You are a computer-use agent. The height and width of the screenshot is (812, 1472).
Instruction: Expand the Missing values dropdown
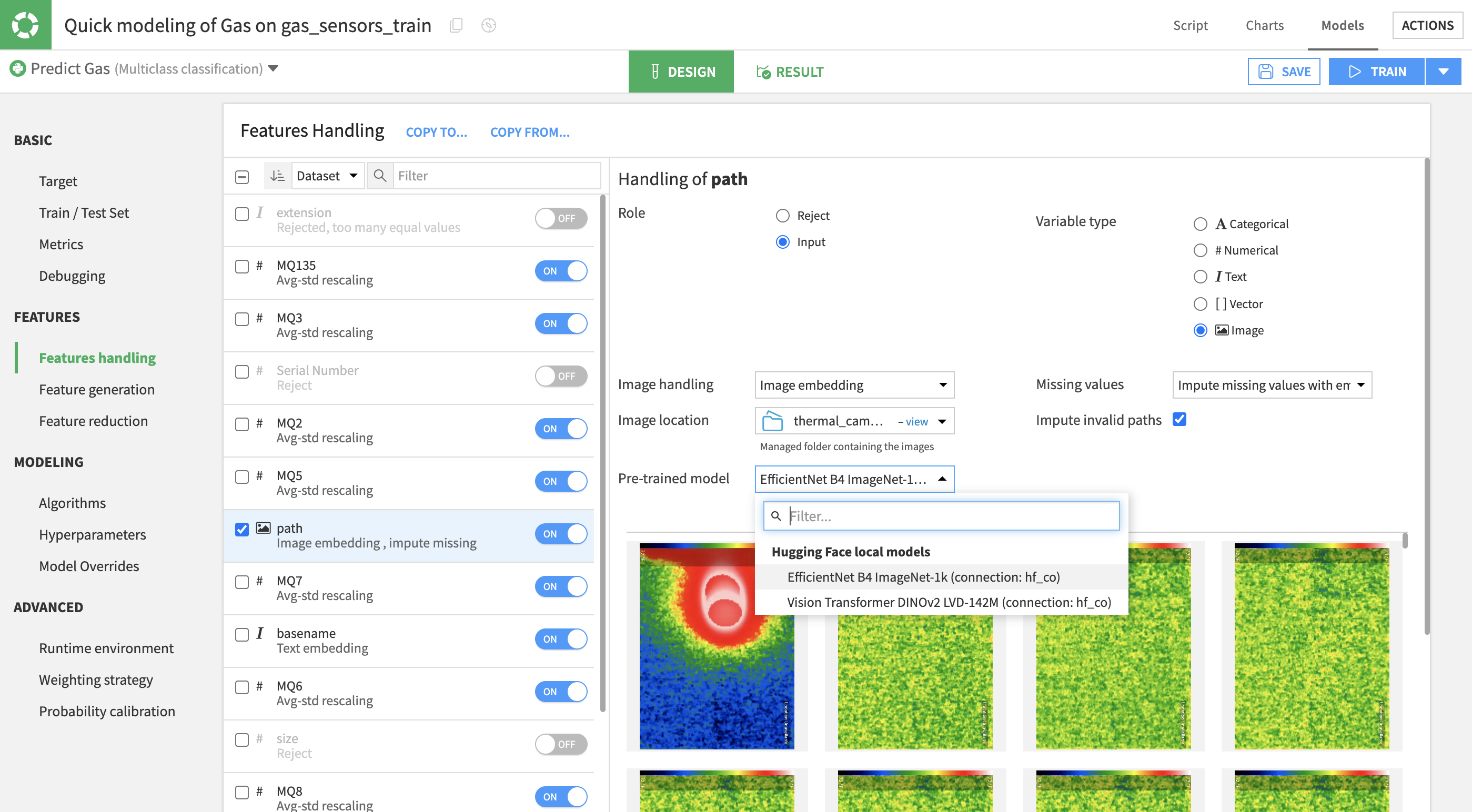(1272, 384)
